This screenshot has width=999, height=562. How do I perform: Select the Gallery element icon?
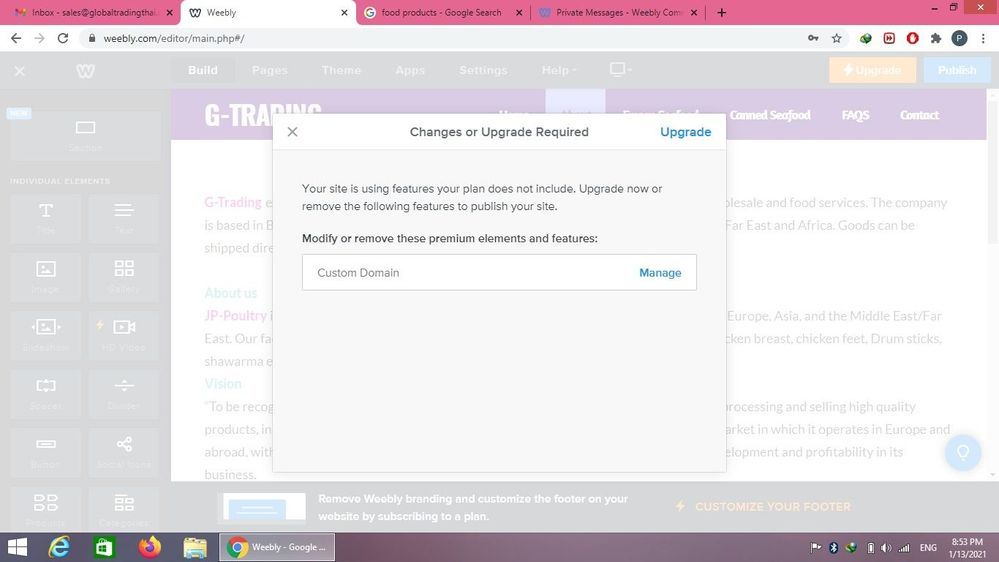(x=124, y=274)
